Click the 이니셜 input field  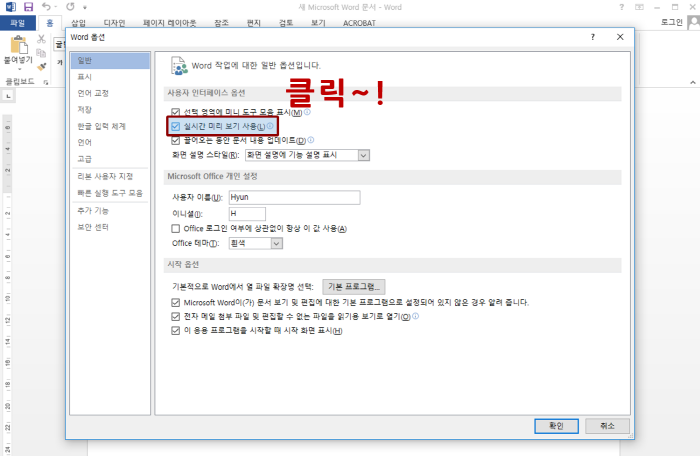tap(247, 213)
